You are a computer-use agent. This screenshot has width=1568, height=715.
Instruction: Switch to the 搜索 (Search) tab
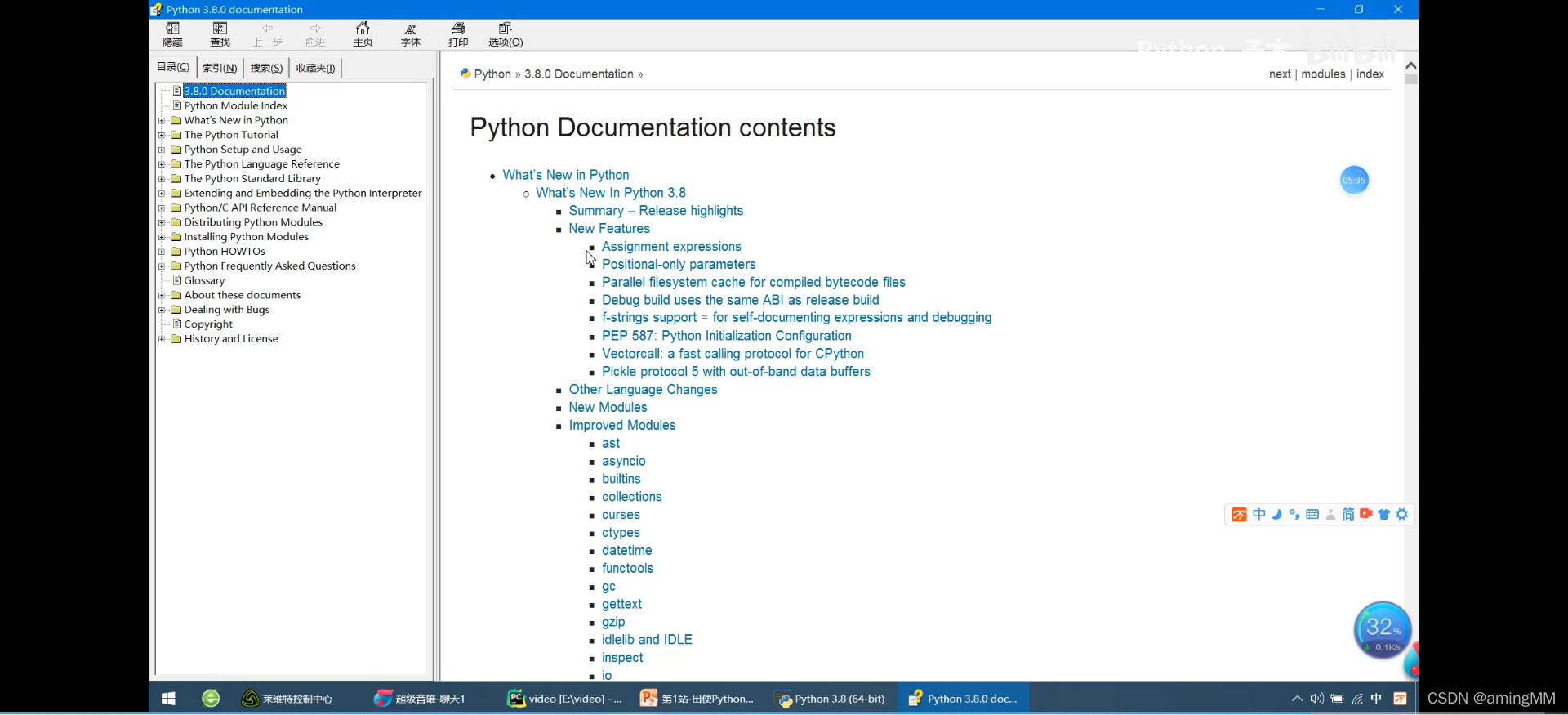[x=266, y=68]
